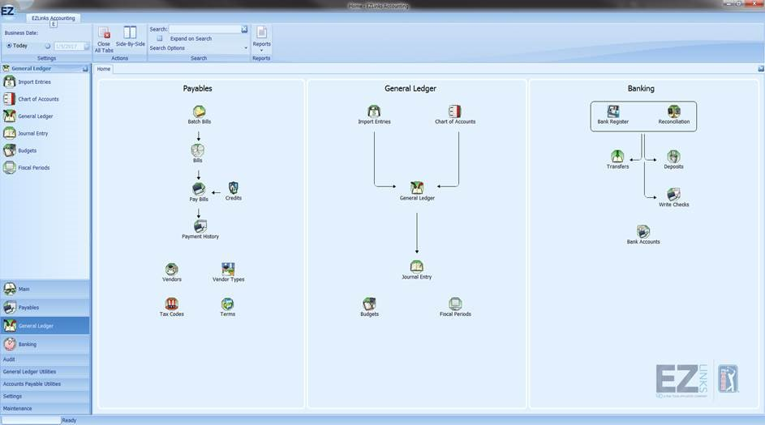This screenshot has width=765, height=425.
Task: Open the Bills icon under Payables
Action: click(x=198, y=153)
